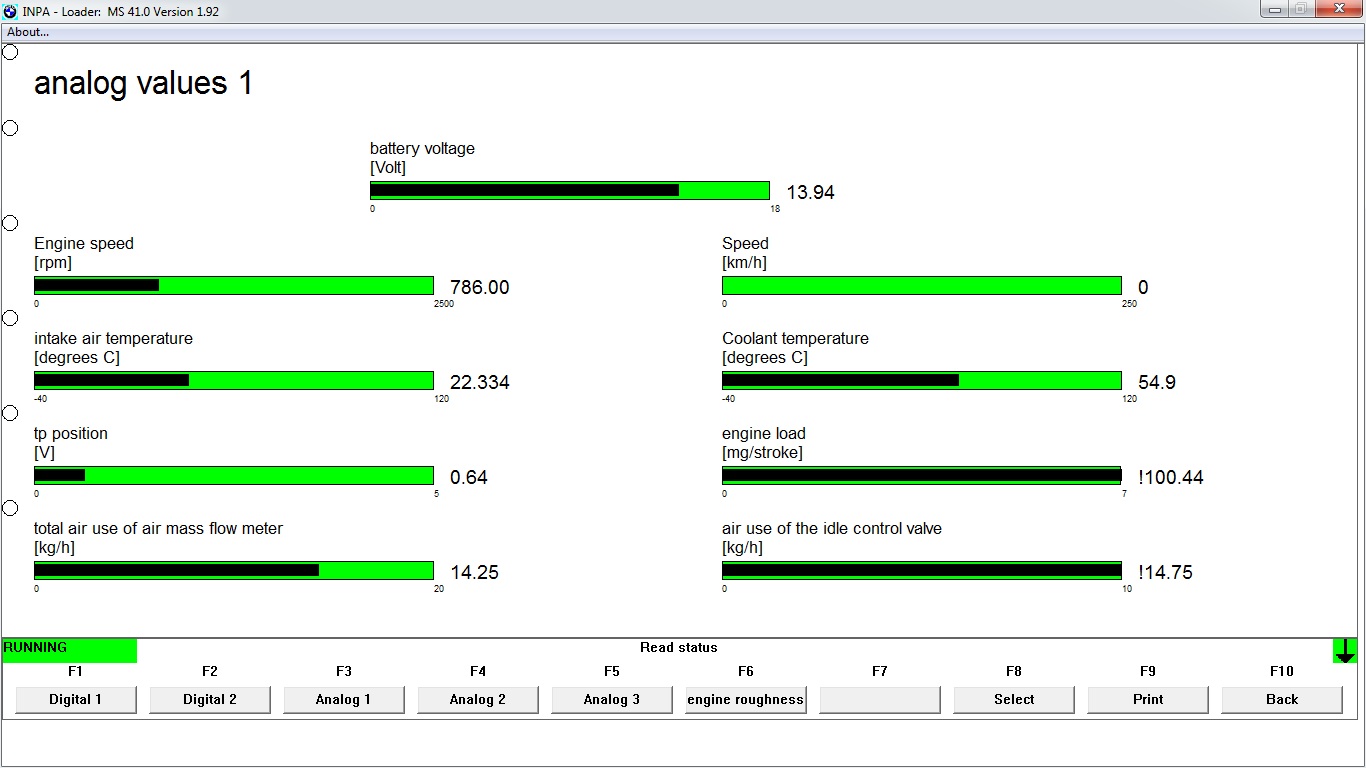Image resolution: width=1366 pixels, height=768 pixels.
Task: Select circle marker left of Engine speed row
Action: pyautogui.click(x=10, y=223)
